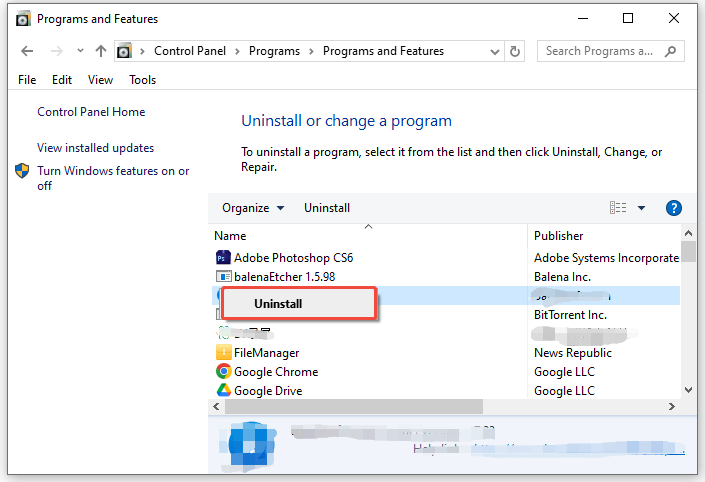
Task: Click the vertical scrollbar thumb
Action: click(688, 251)
